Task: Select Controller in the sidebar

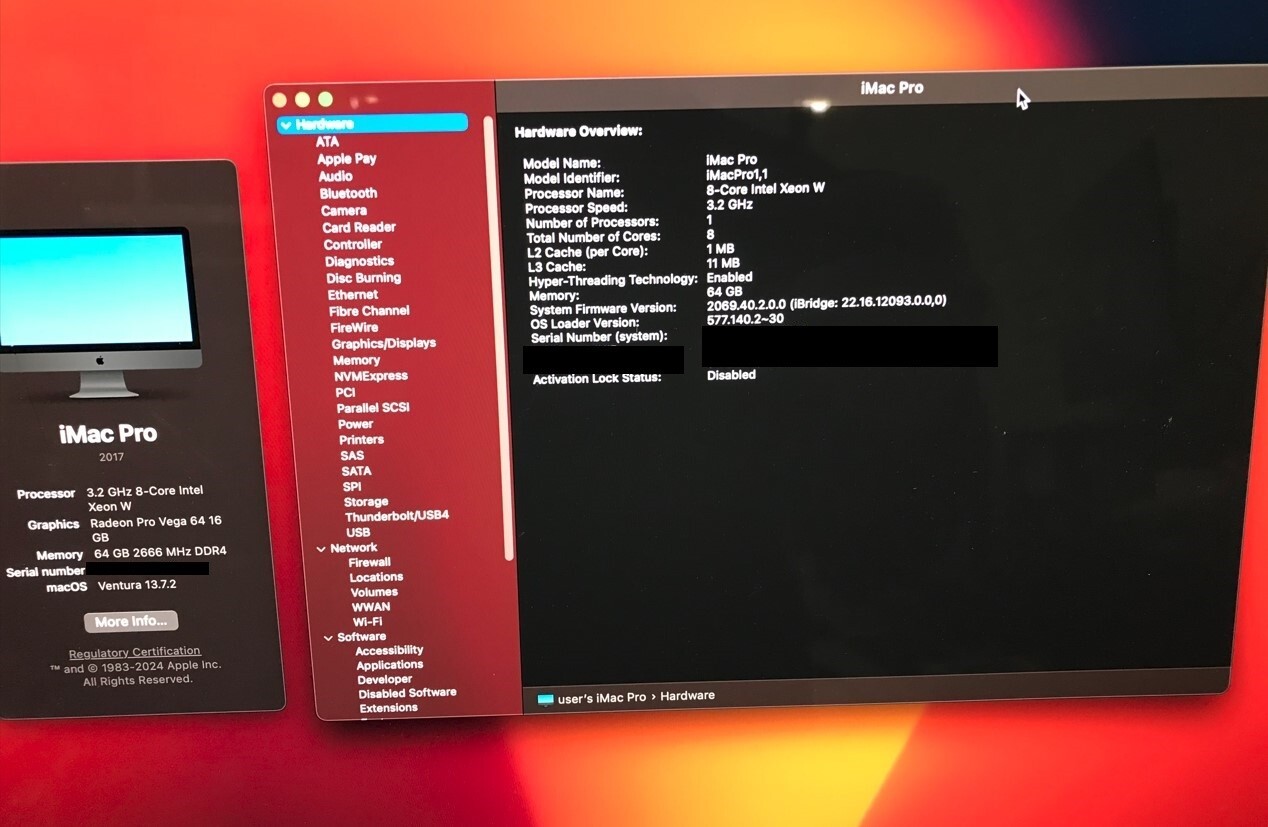Action: (x=353, y=244)
